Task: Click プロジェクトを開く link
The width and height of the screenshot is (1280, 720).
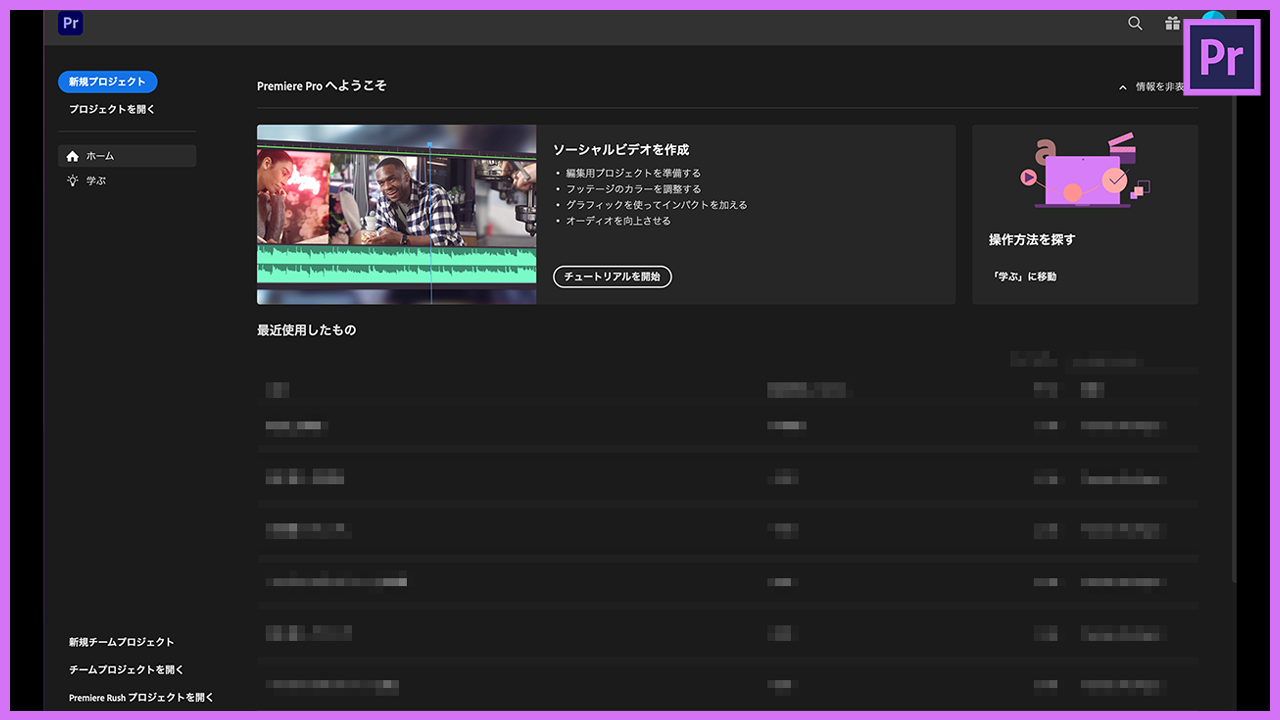Action: pos(112,109)
